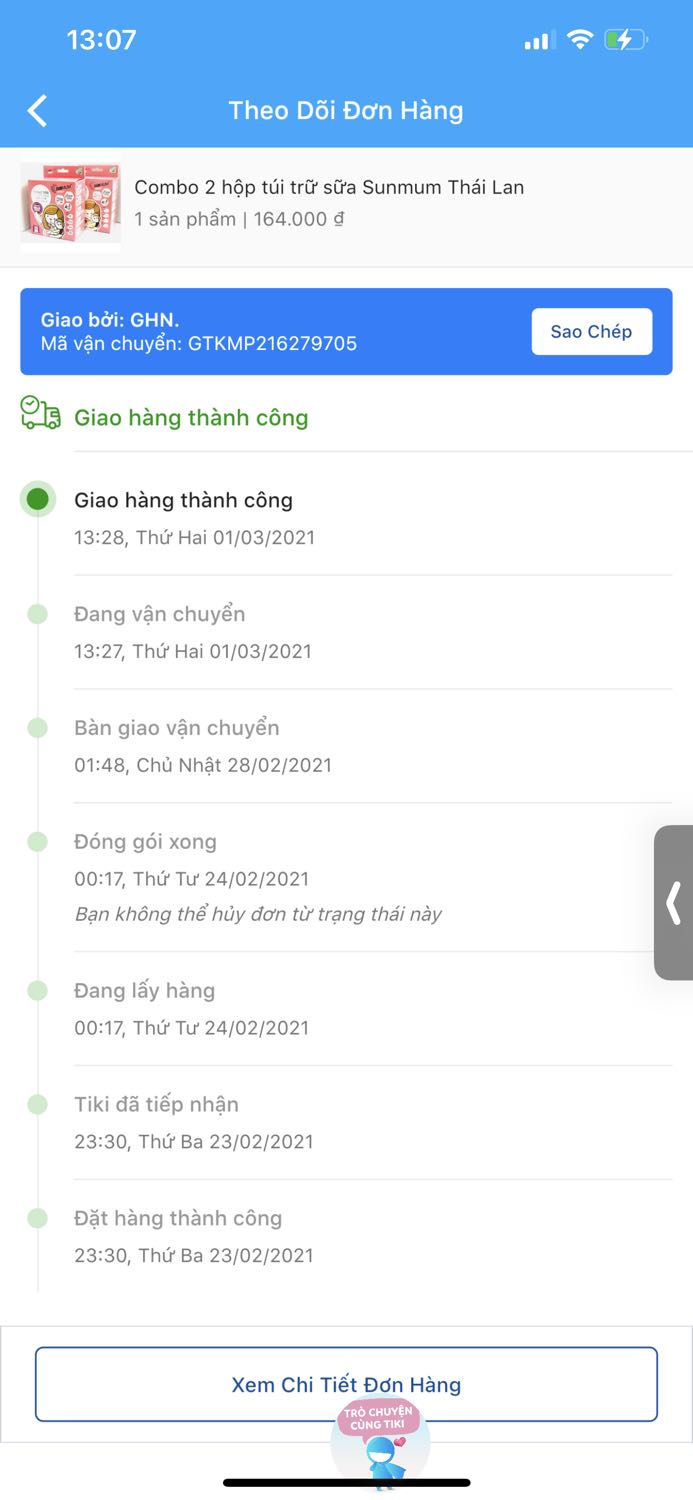Tap the back arrow to exit order tracking

[x=37, y=110]
